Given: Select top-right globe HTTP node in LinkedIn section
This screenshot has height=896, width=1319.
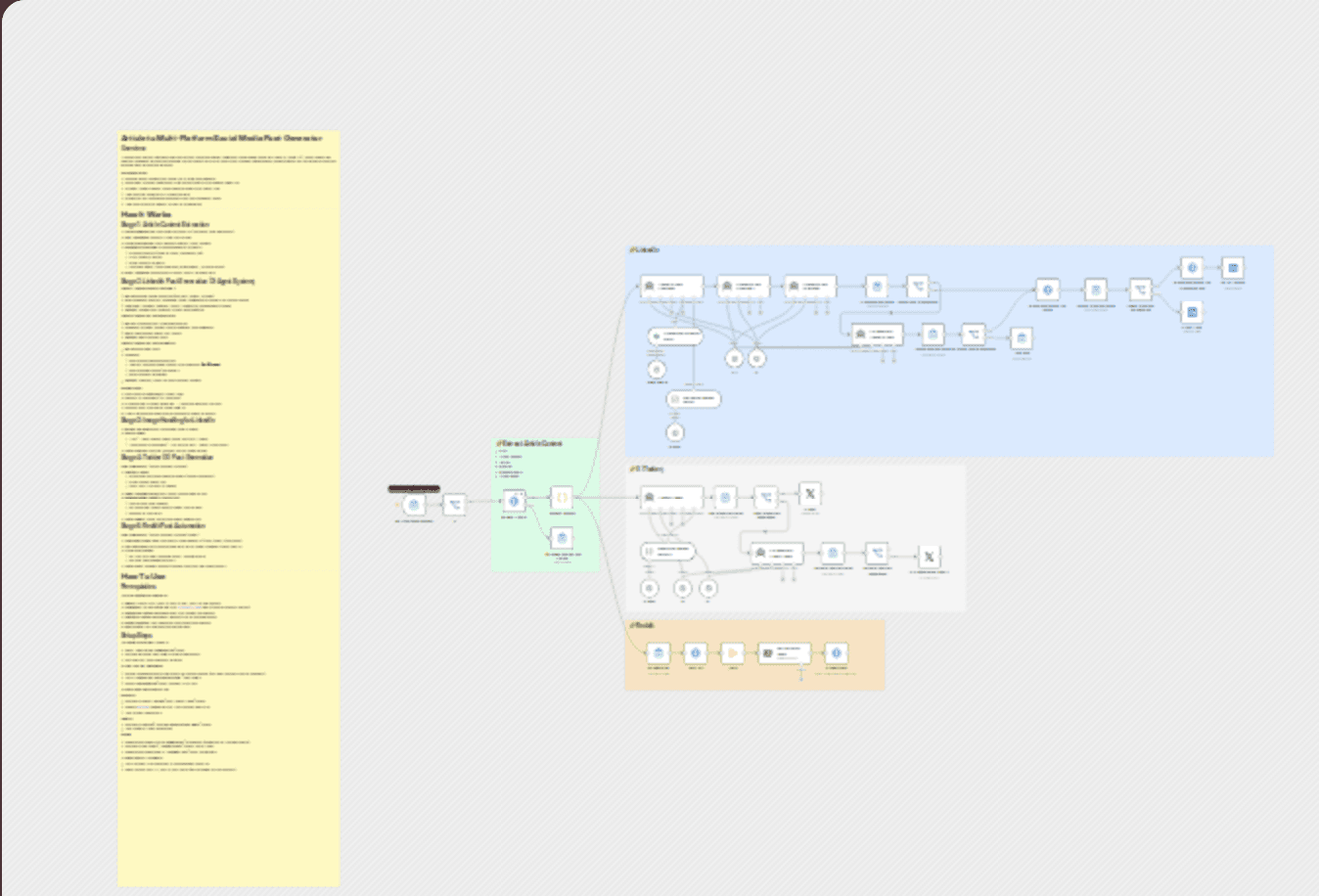Looking at the screenshot, I should (1192, 267).
